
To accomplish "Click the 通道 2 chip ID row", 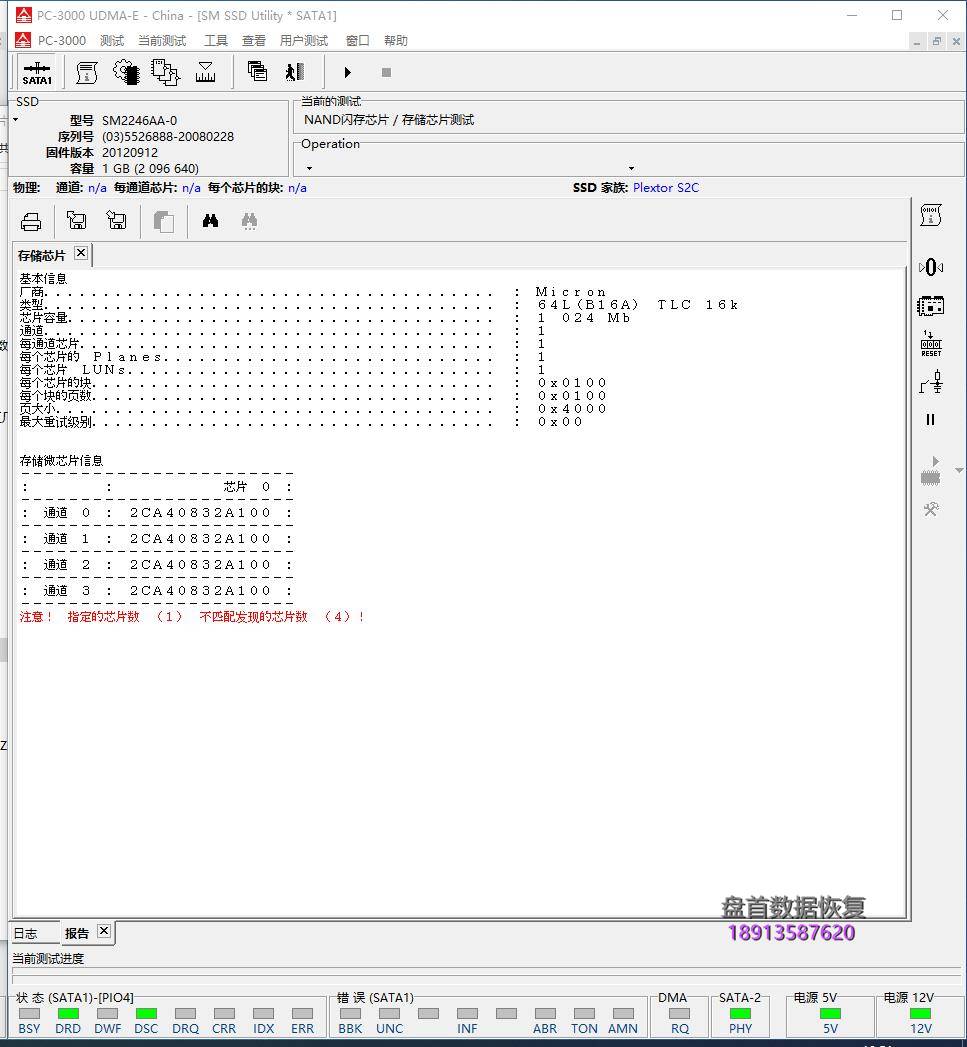I will 157,565.
